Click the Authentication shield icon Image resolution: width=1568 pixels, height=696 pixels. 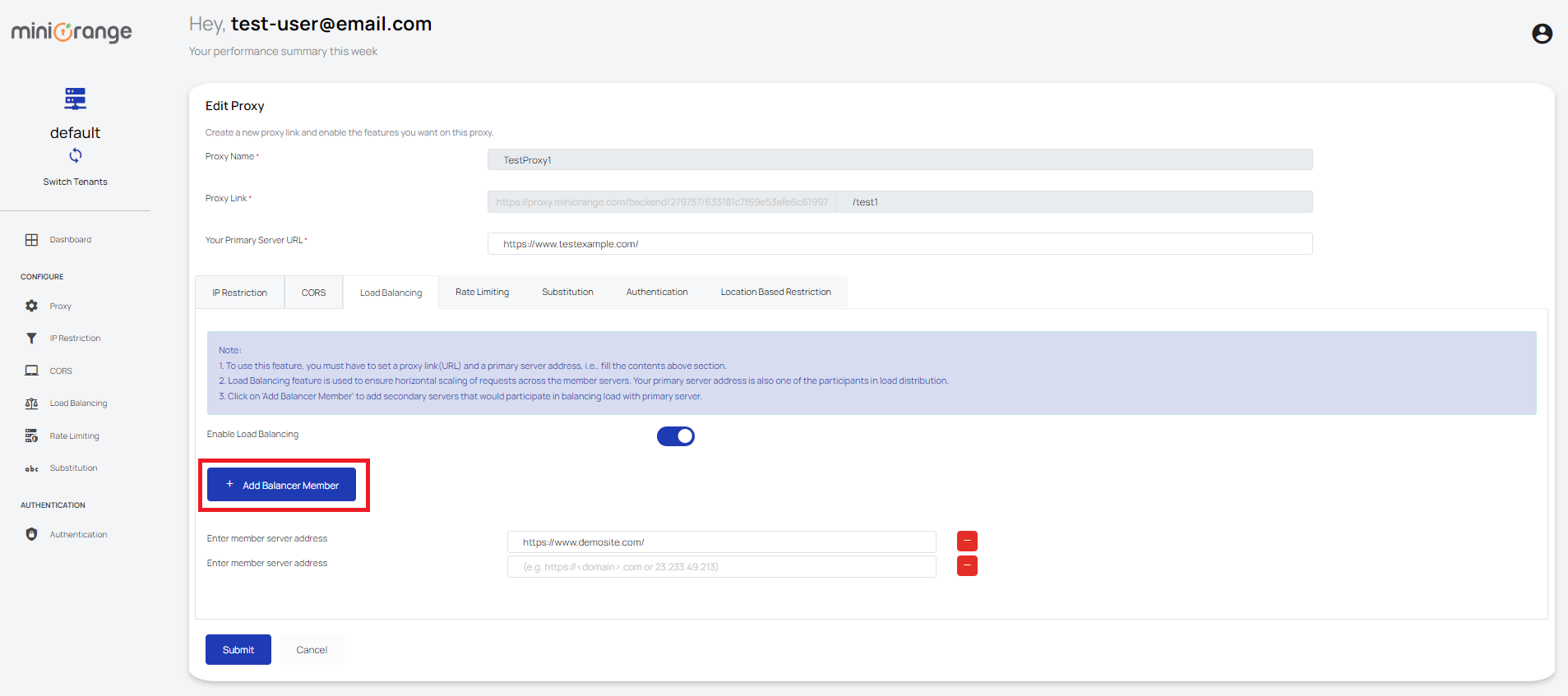point(31,534)
